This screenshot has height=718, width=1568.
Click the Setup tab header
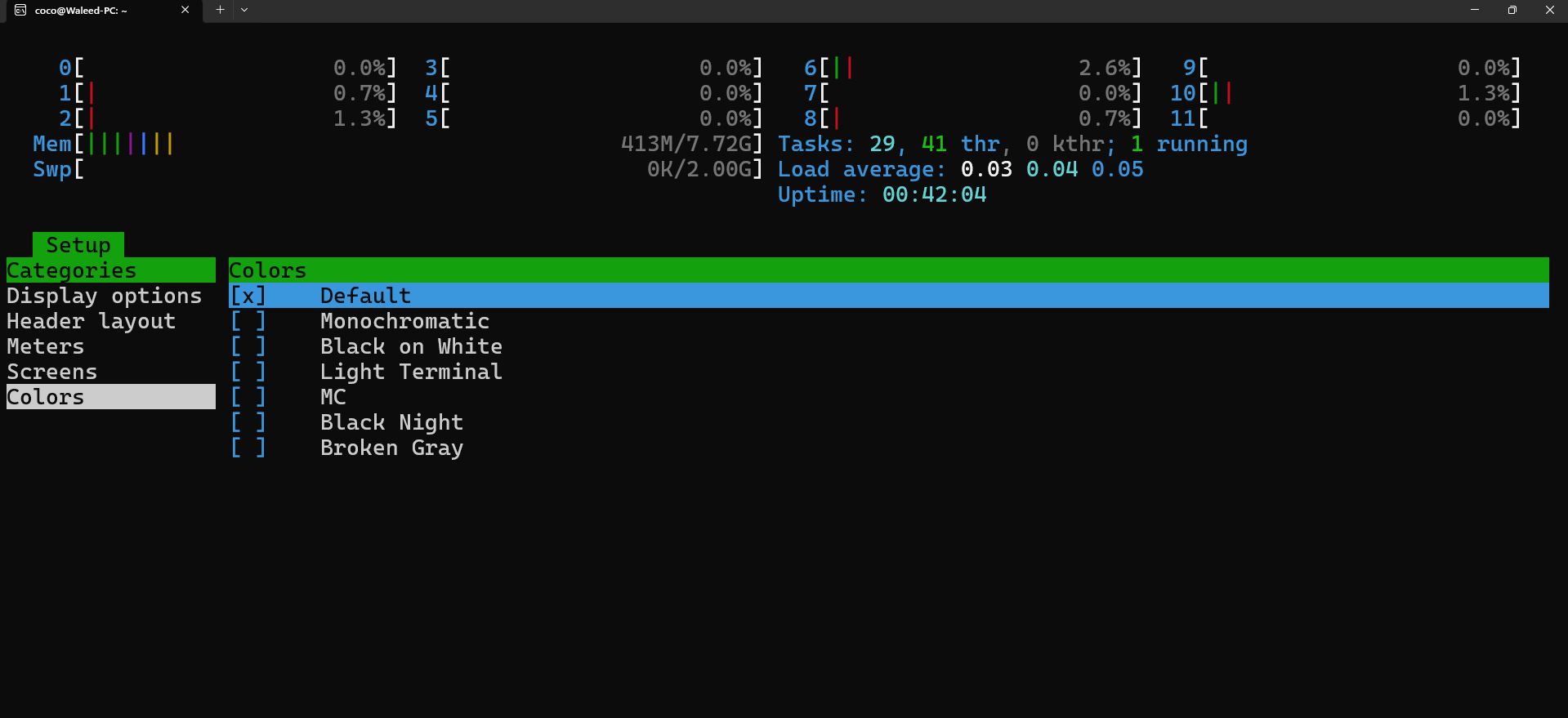[78, 245]
